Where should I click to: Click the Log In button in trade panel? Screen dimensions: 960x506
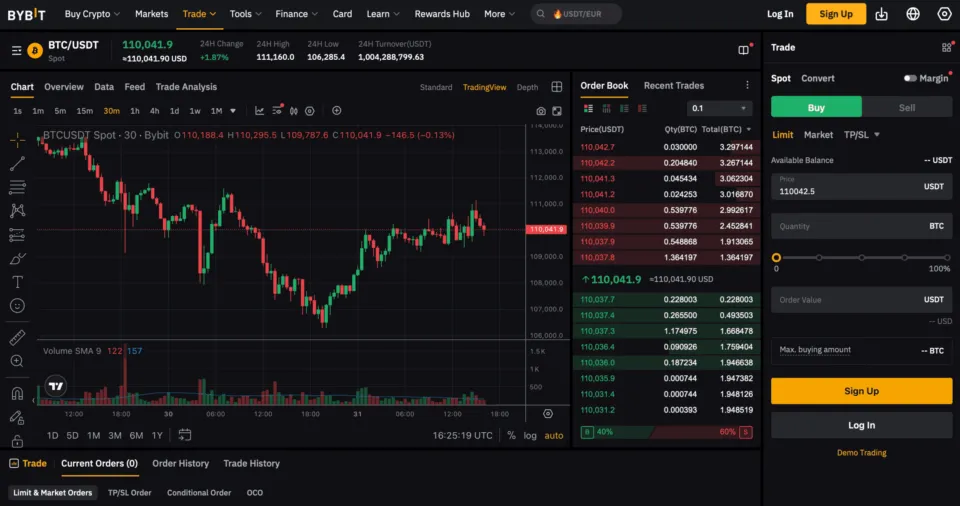(861, 425)
